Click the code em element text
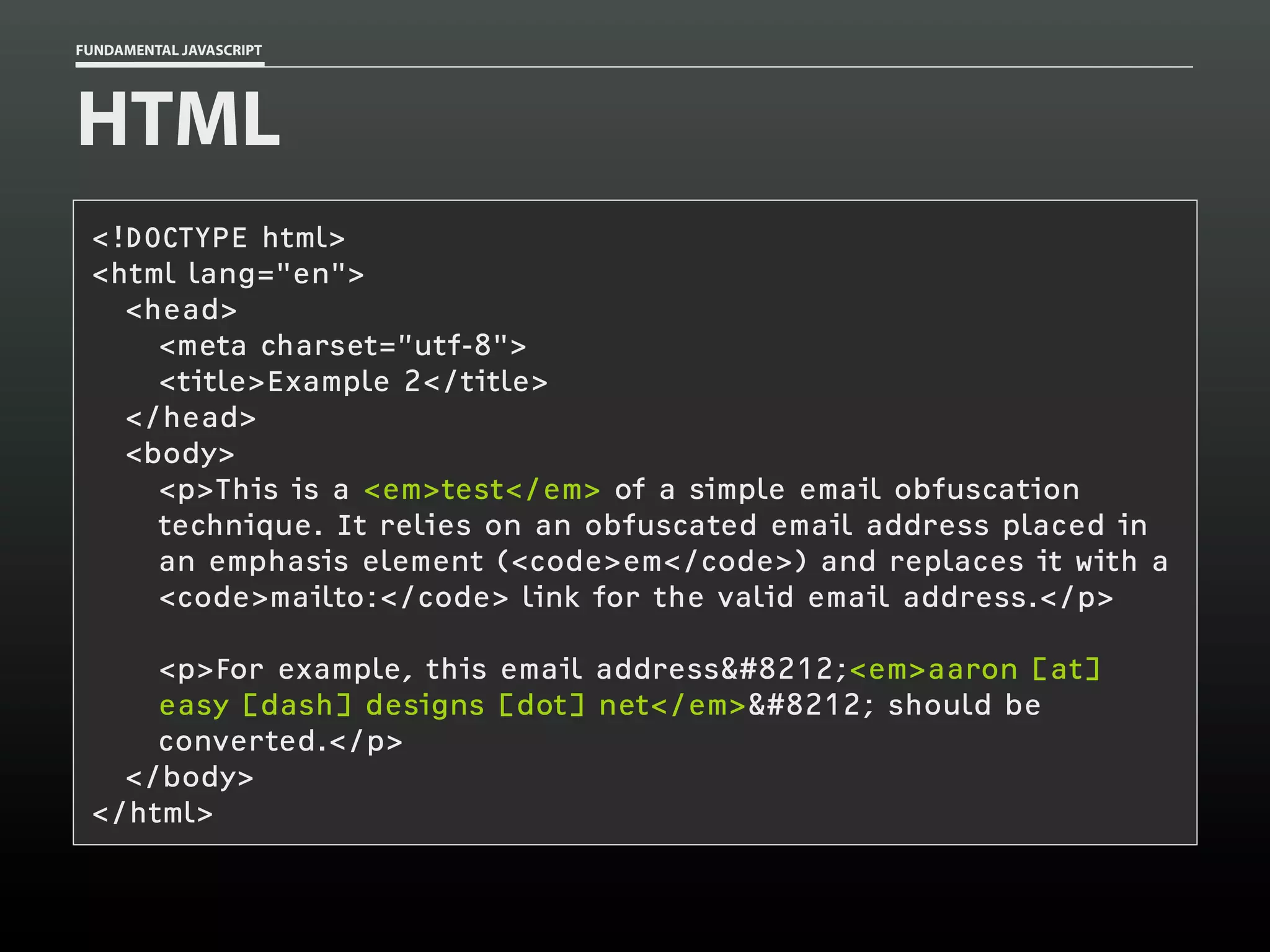Image resolution: width=1270 pixels, height=952 pixels. [652, 562]
